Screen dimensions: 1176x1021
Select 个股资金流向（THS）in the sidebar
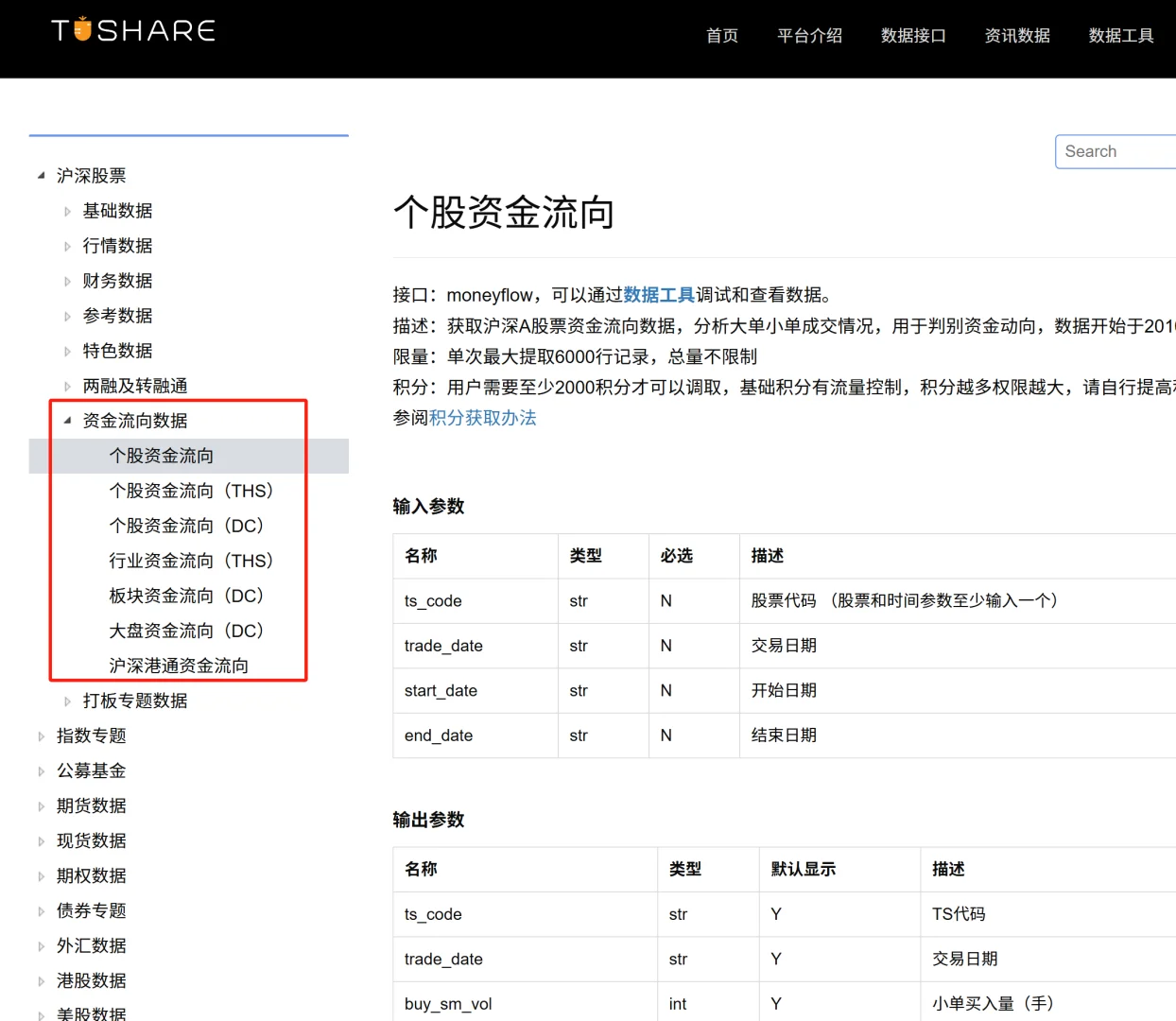click(x=192, y=491)
